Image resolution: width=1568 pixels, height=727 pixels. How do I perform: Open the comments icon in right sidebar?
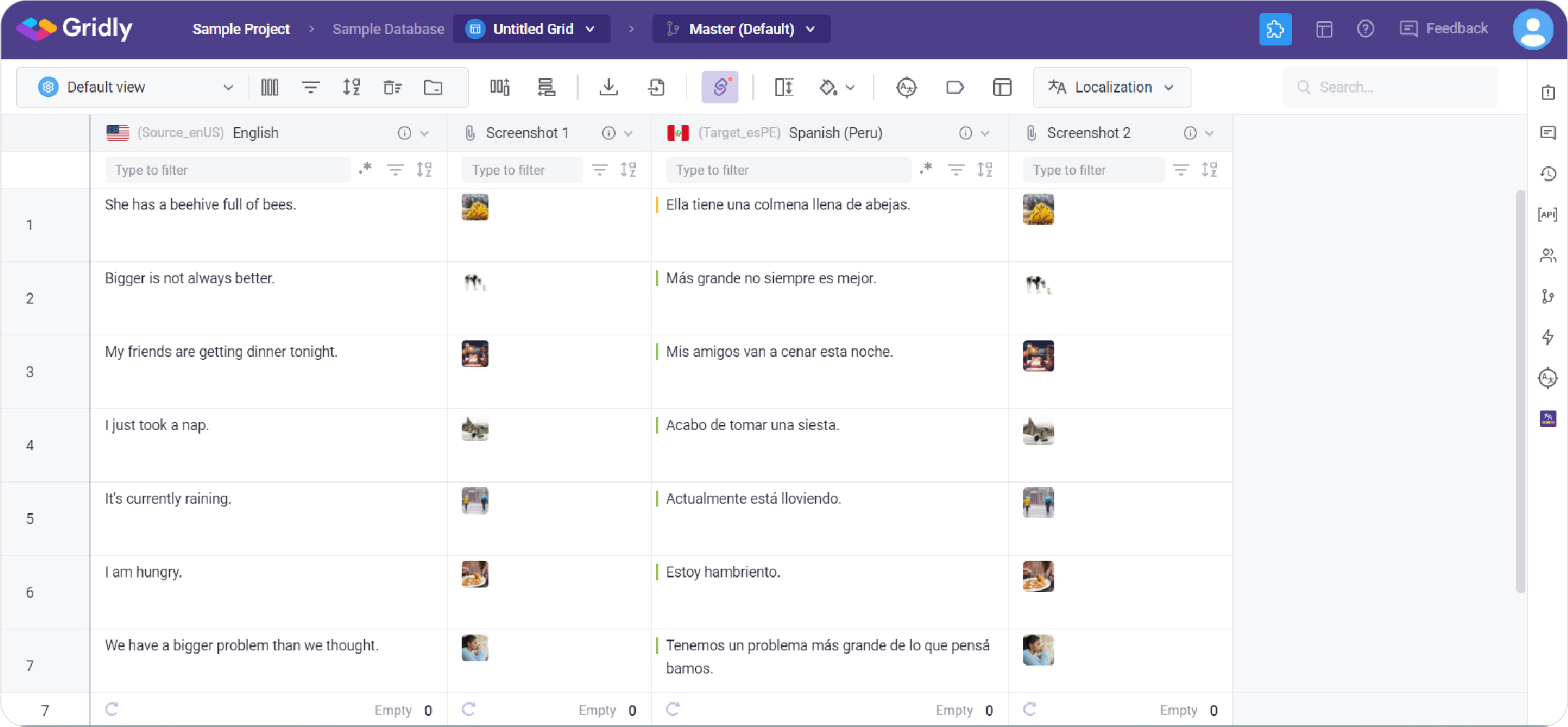tap(1548, 133)
